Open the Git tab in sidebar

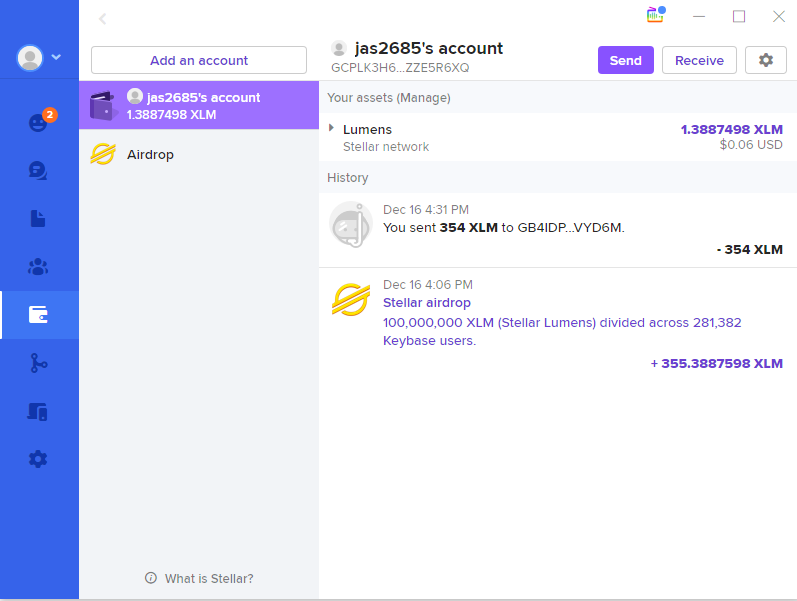[38, 363]
